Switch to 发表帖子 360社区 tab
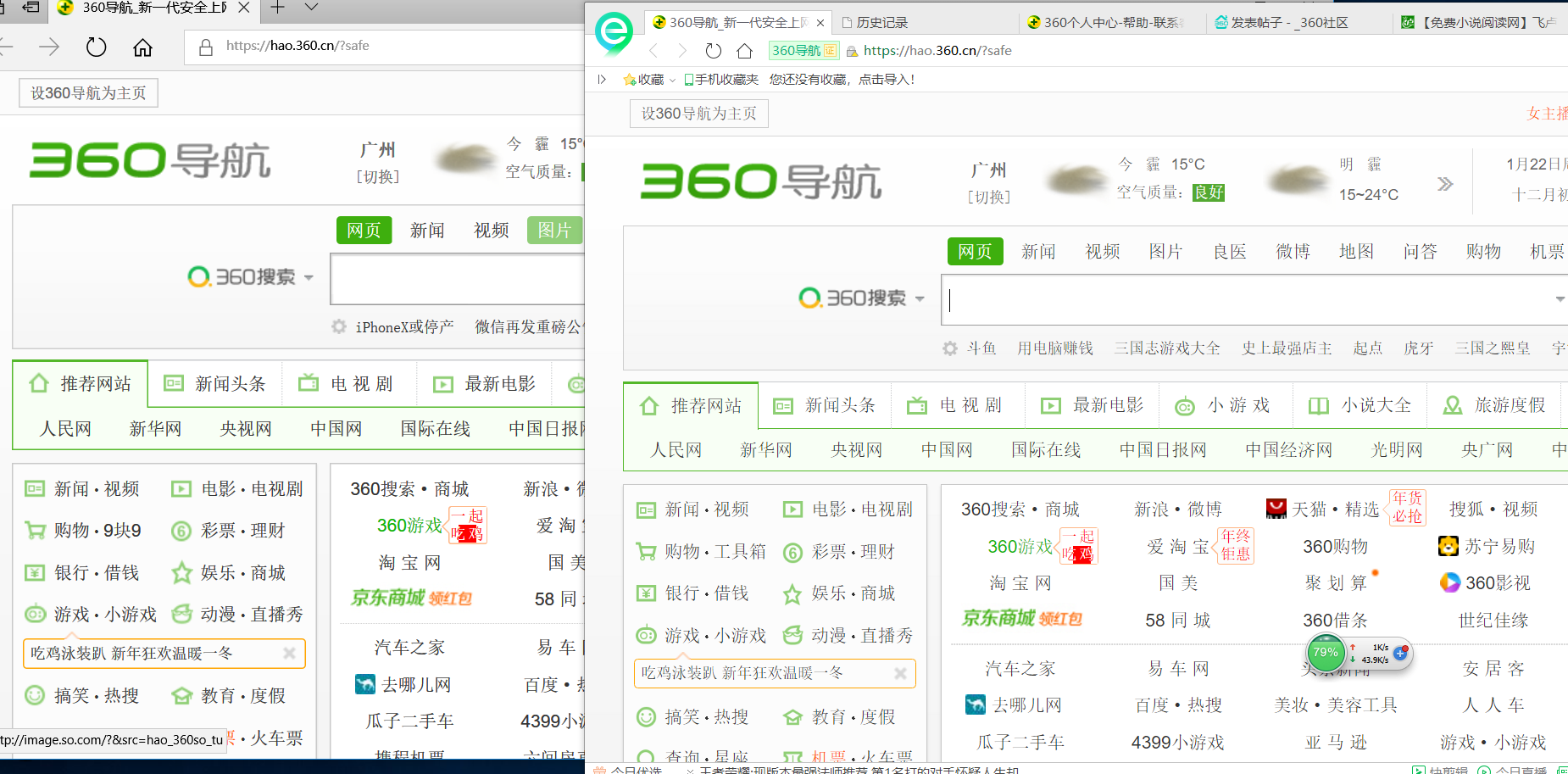 [1282, 23]
